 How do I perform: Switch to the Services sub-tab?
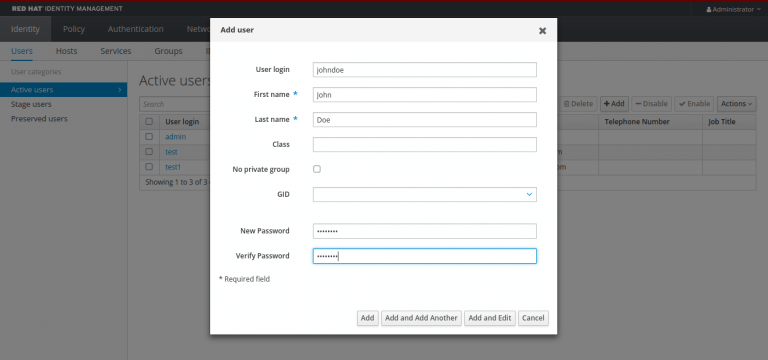116,51
